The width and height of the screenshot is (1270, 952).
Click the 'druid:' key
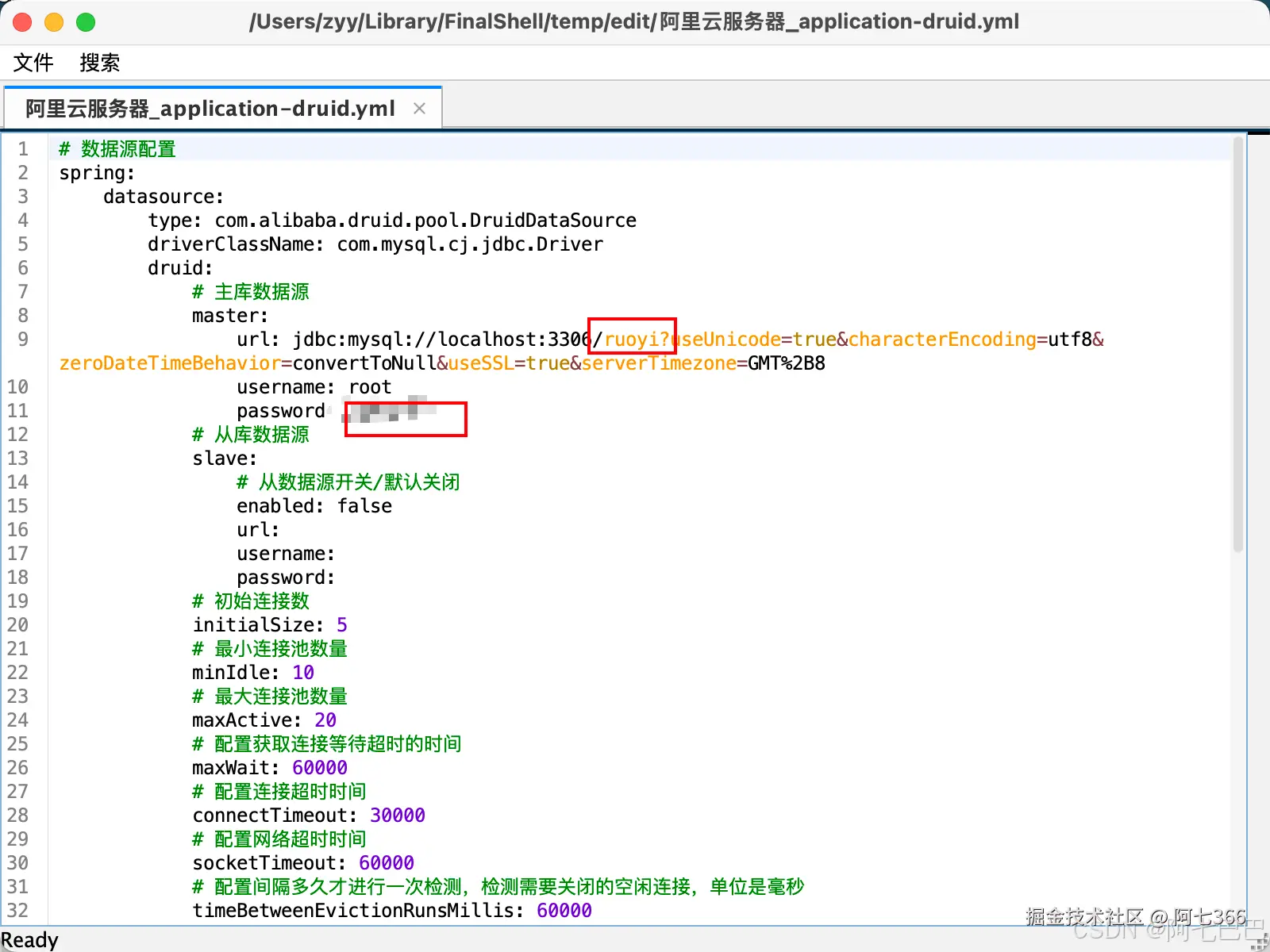click(x=180, y=268)
